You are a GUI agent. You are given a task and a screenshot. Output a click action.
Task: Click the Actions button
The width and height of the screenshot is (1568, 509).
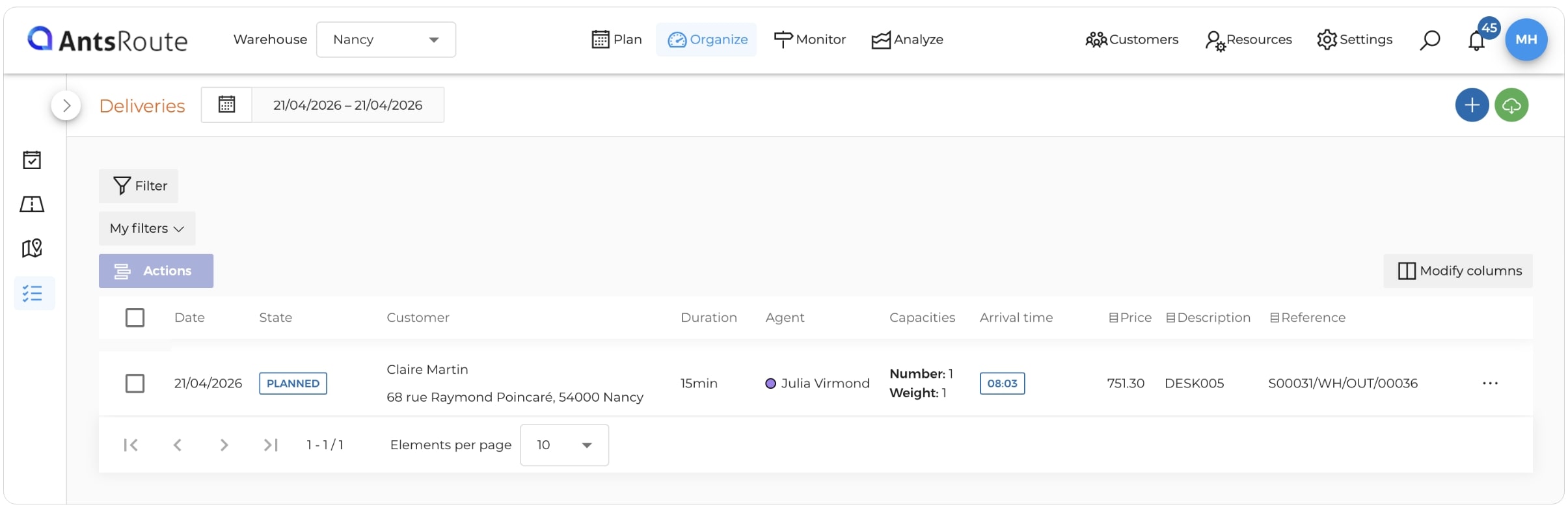pyautogui.click(x=156, y=271)
